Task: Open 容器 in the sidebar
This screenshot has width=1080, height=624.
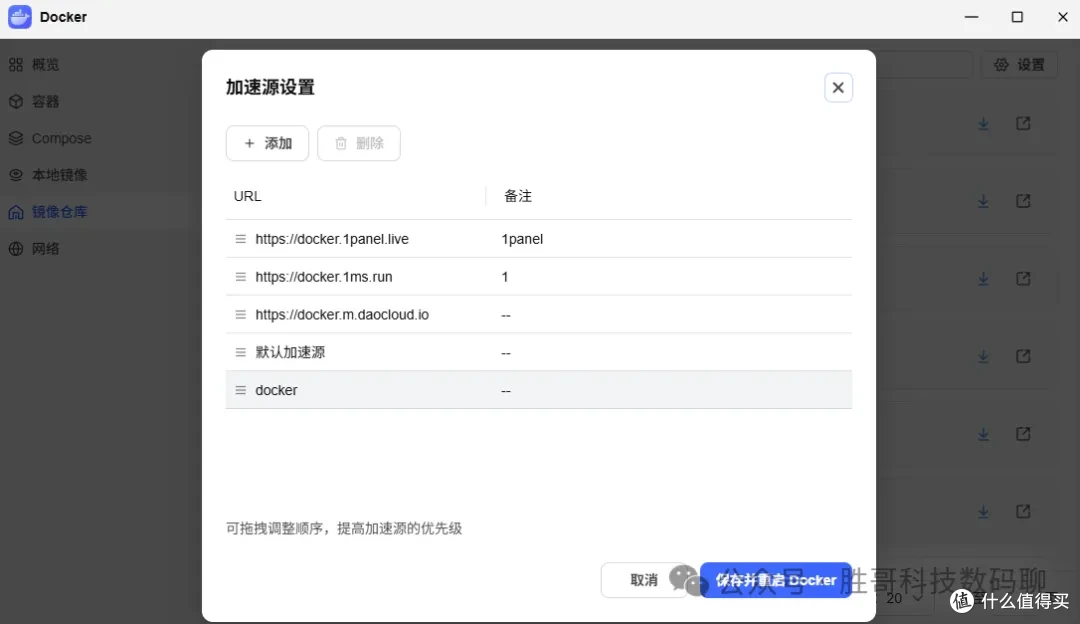Action: coord(45,102)
